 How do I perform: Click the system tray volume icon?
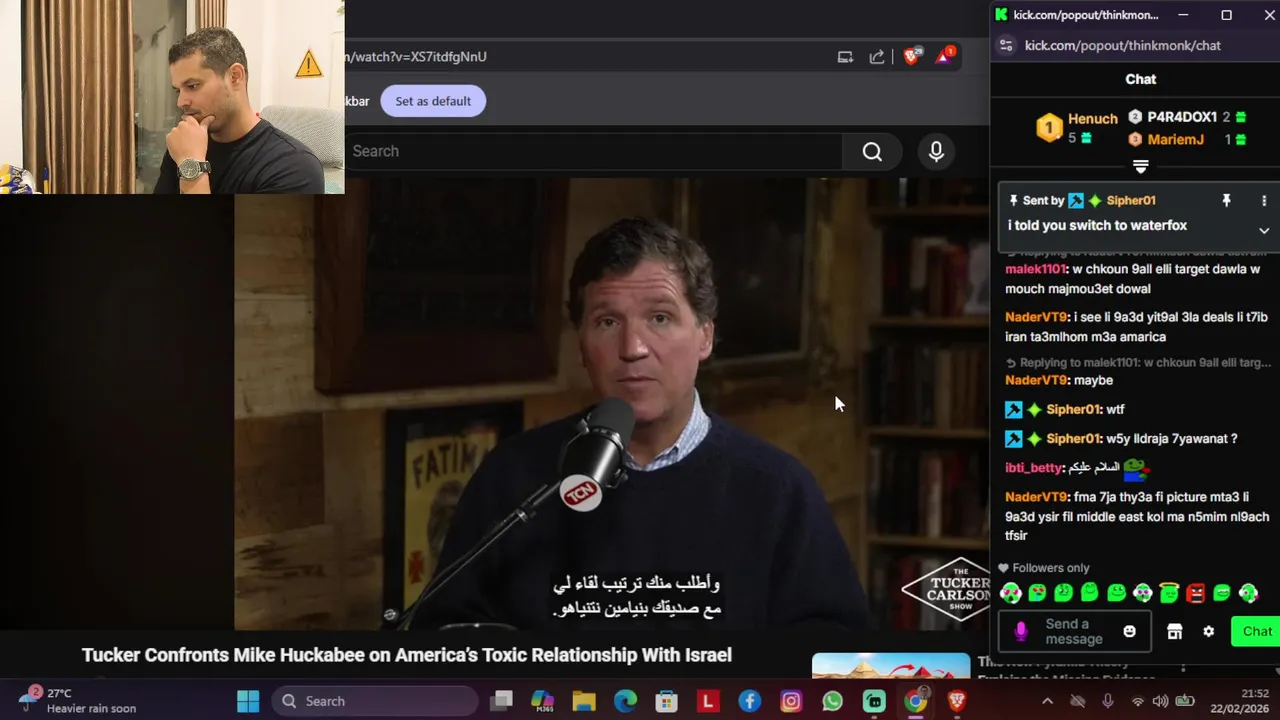[1160, 701]
